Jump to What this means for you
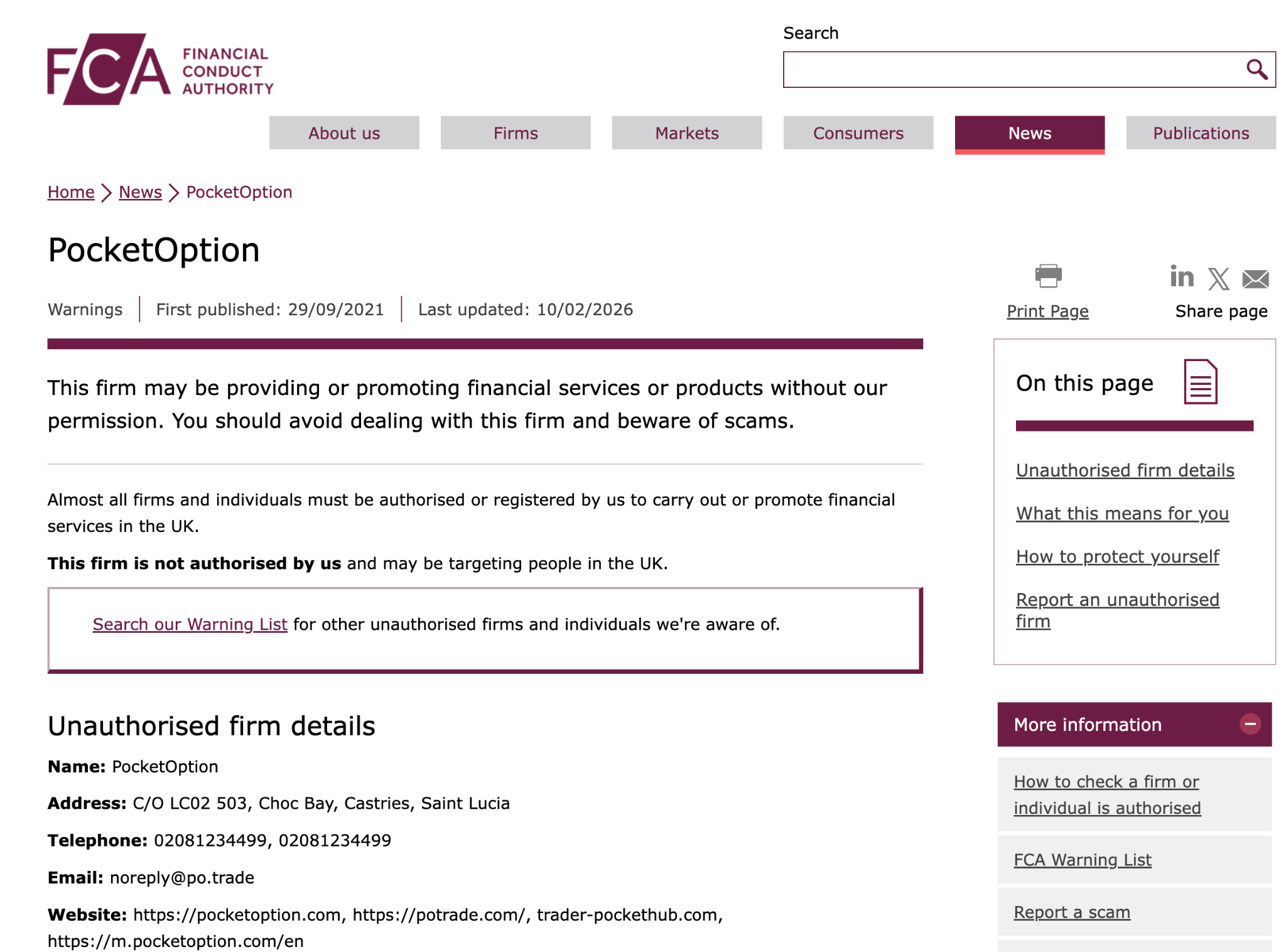Viewport: 1286px width, 952px height. [1122, 514]
